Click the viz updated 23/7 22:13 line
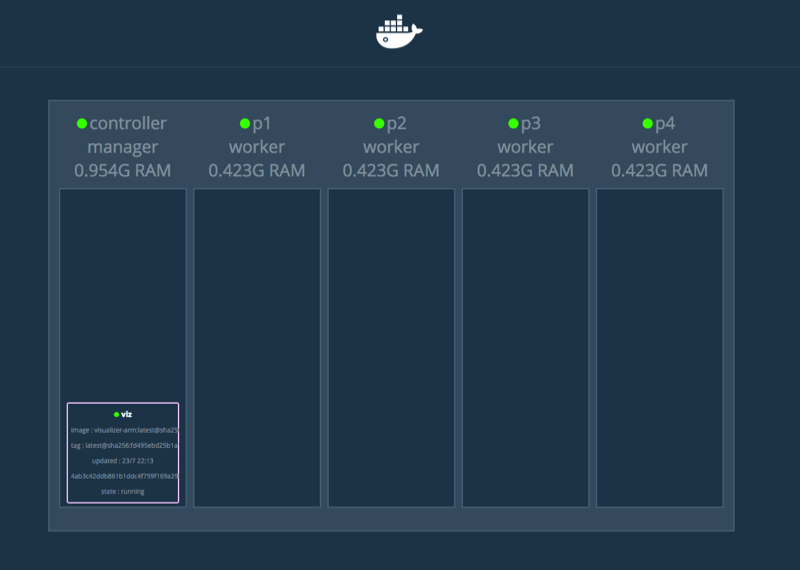800x570 pixels. [x=123, y=461]
